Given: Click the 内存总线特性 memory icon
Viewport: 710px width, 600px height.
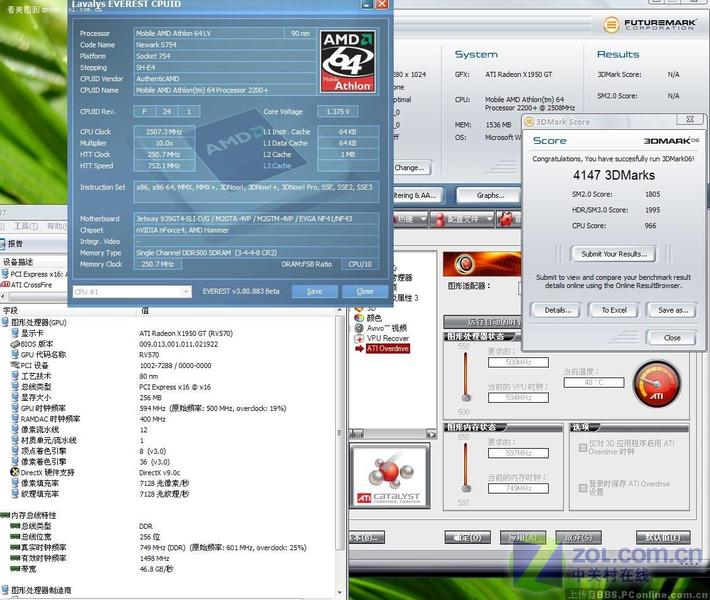Looking at the screenshot, I should 5,515.
